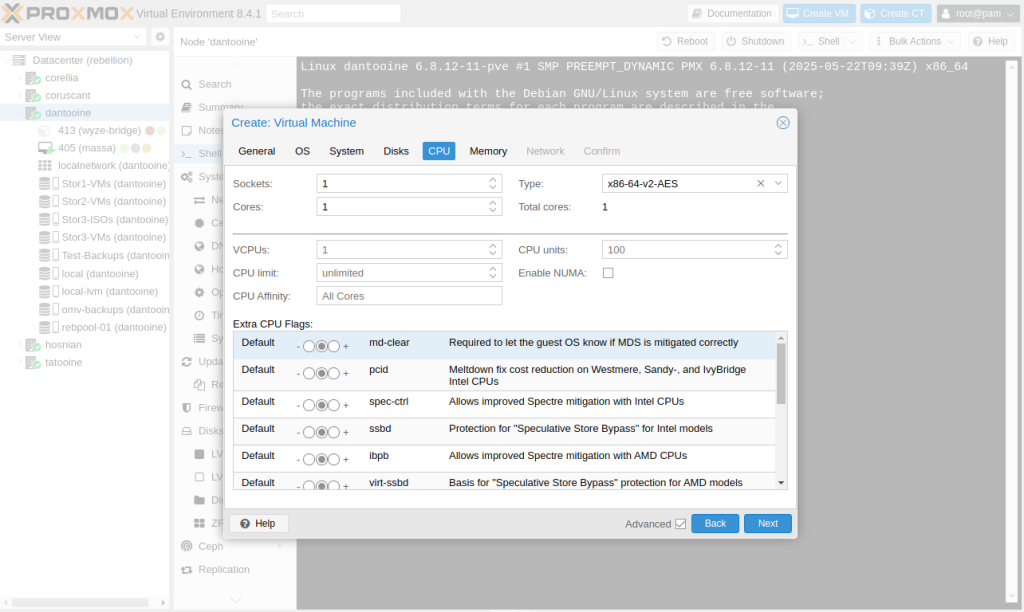
Task: Toggle the Advanced checkbox
Action: 680,524
